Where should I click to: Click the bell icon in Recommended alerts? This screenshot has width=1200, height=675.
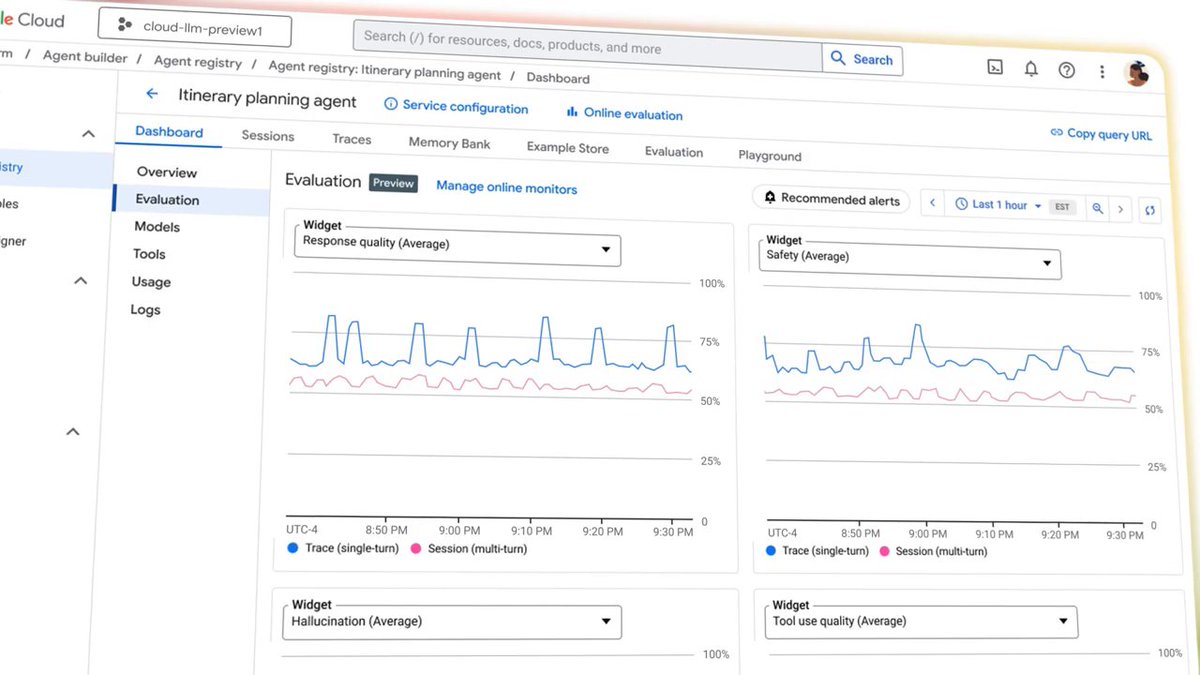click(x=770, y=197)
